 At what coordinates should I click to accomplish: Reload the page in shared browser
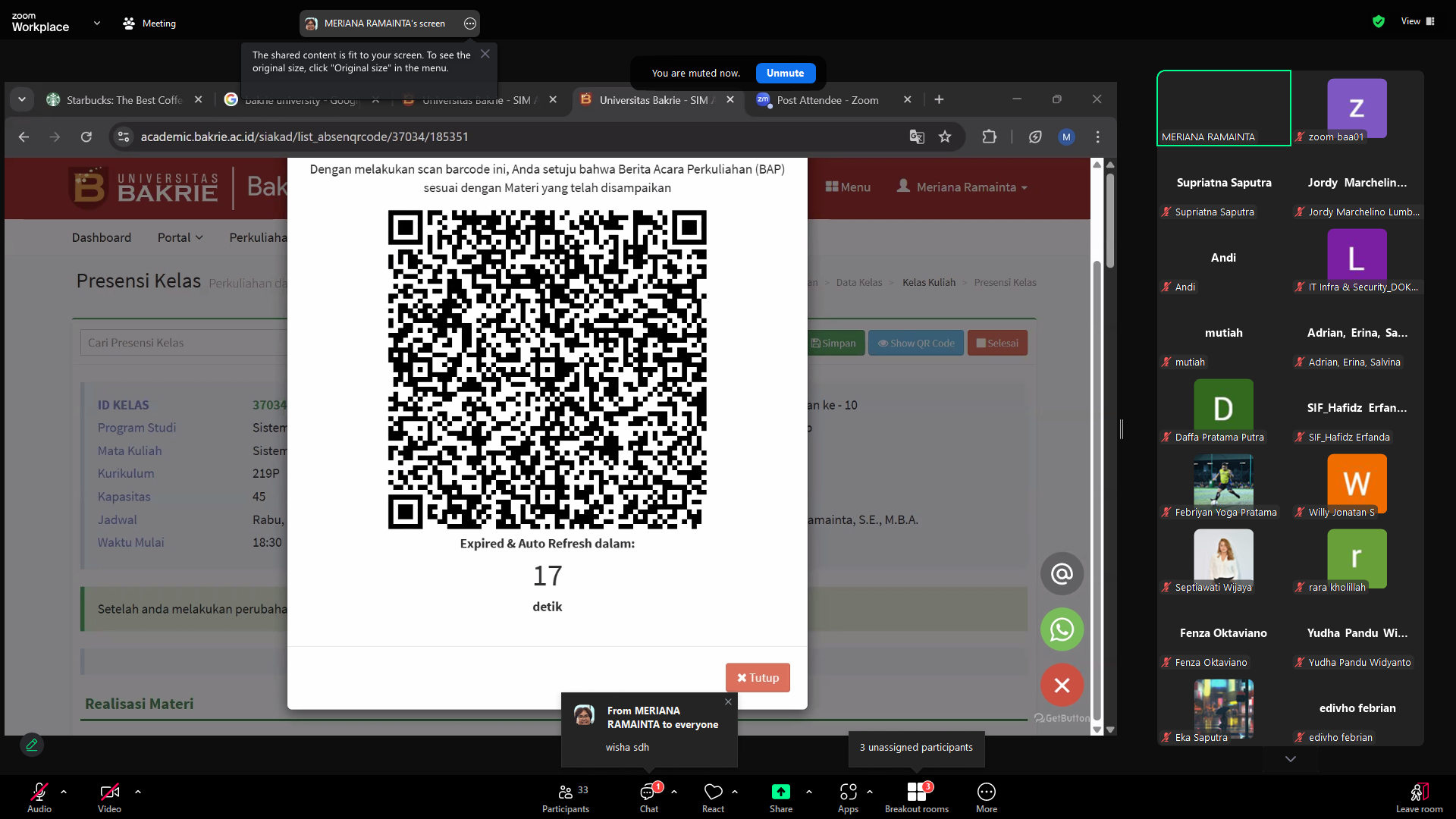pos(86,136)
